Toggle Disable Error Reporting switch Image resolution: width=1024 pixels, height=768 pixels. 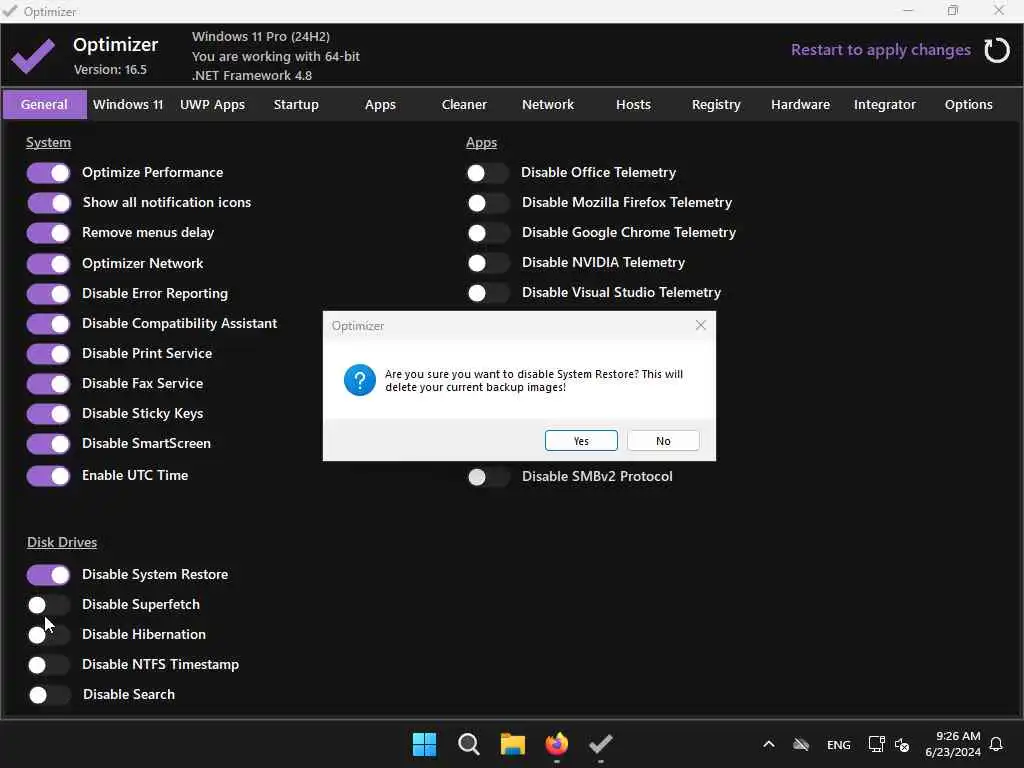coord(48,294)
